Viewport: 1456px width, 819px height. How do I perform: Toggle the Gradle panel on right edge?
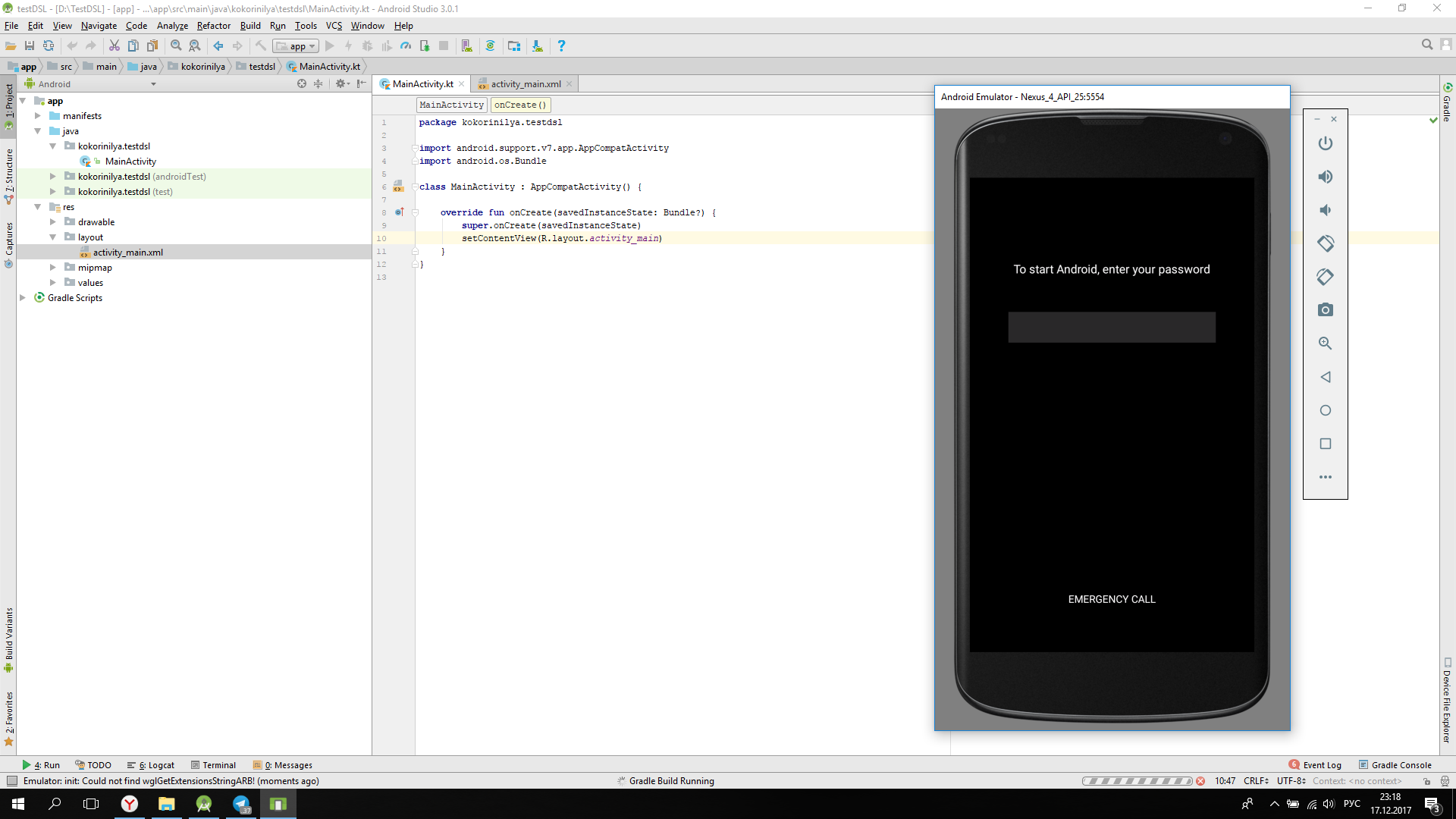coord(1447,102)
